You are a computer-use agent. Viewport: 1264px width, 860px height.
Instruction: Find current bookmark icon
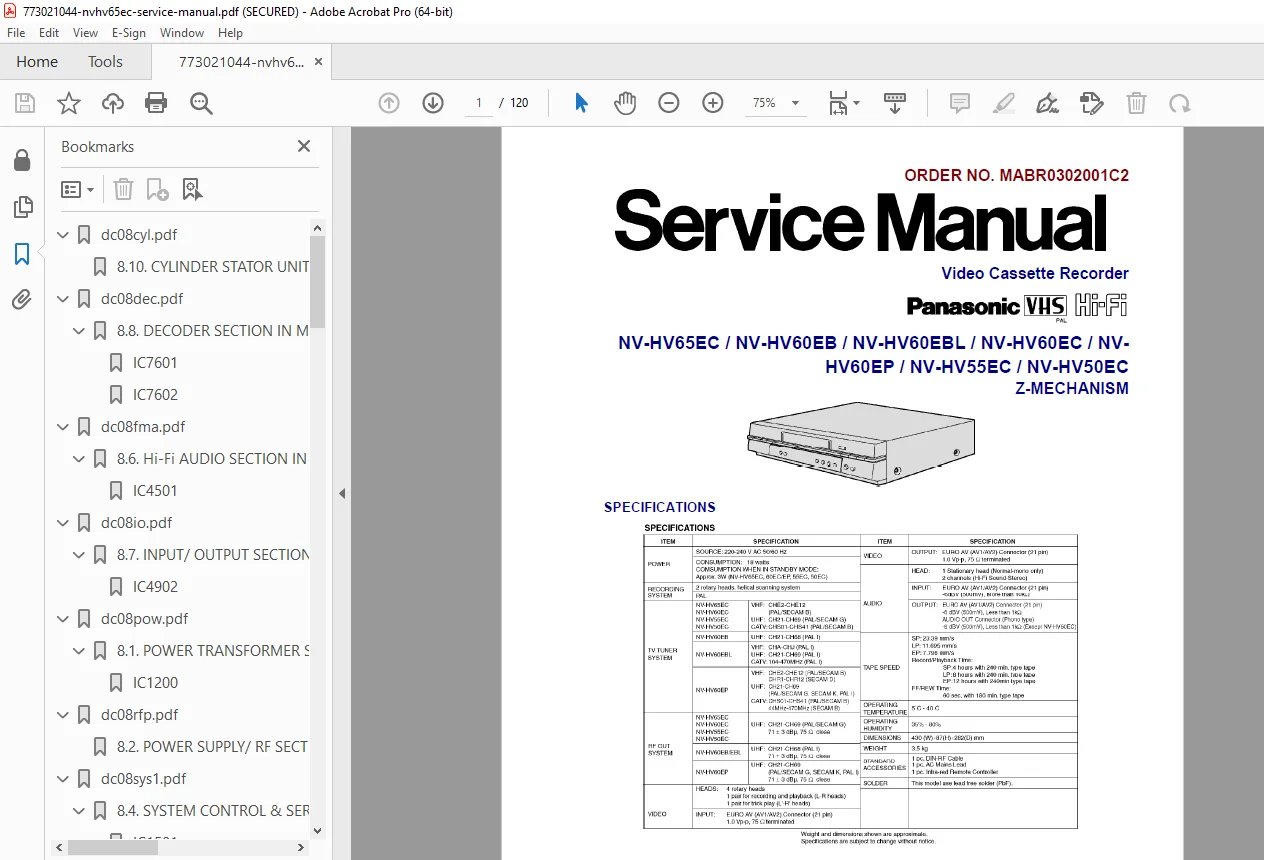192,189
